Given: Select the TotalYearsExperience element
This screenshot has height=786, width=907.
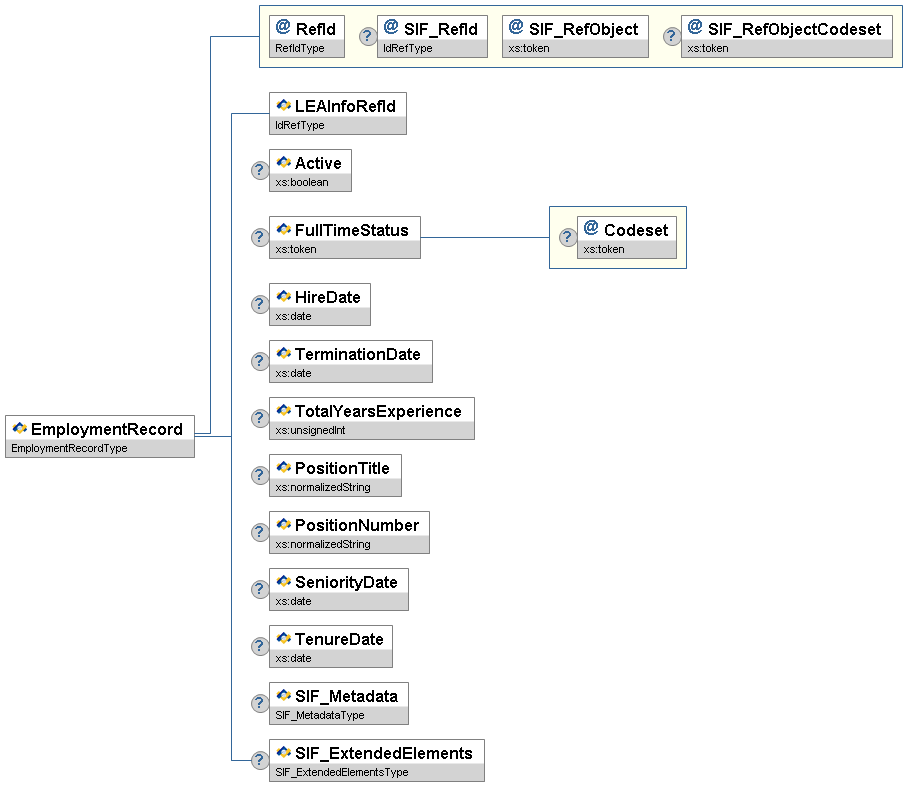Looking at the screenshot, I should tap(372, 418).
